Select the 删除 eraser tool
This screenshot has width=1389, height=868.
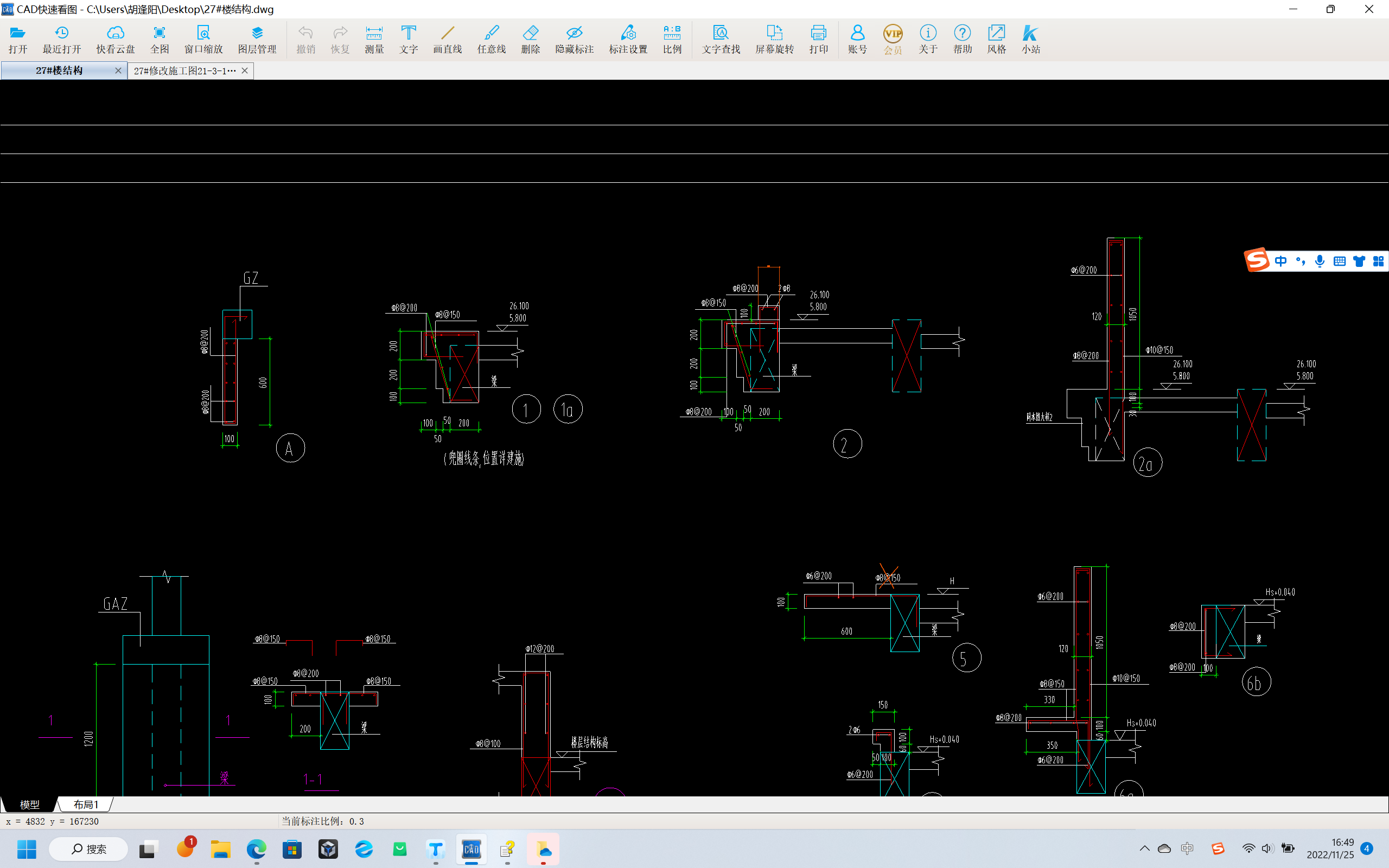530,39
